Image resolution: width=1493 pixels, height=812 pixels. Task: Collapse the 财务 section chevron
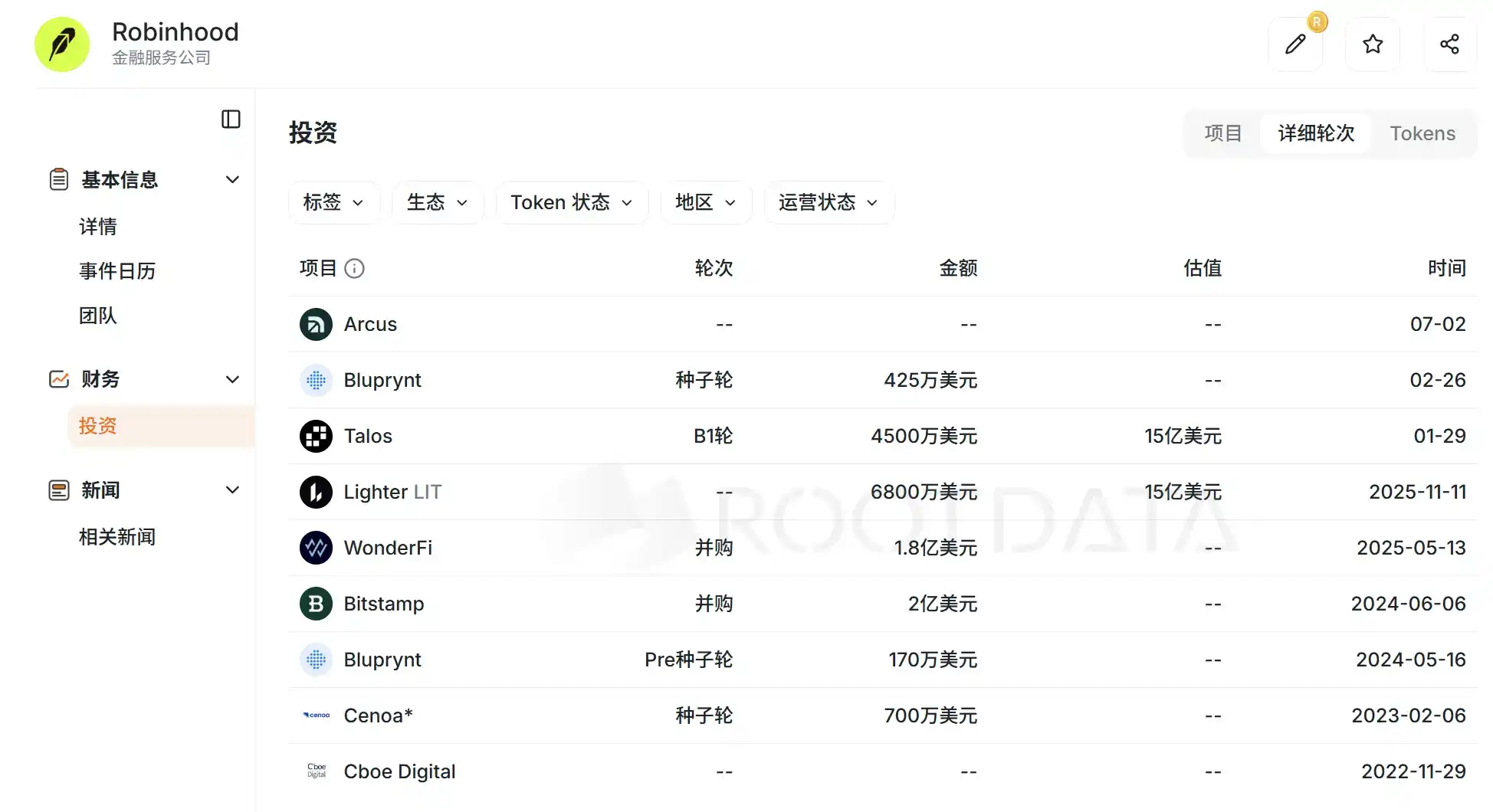pyautogui.click(x=232, y=379)
